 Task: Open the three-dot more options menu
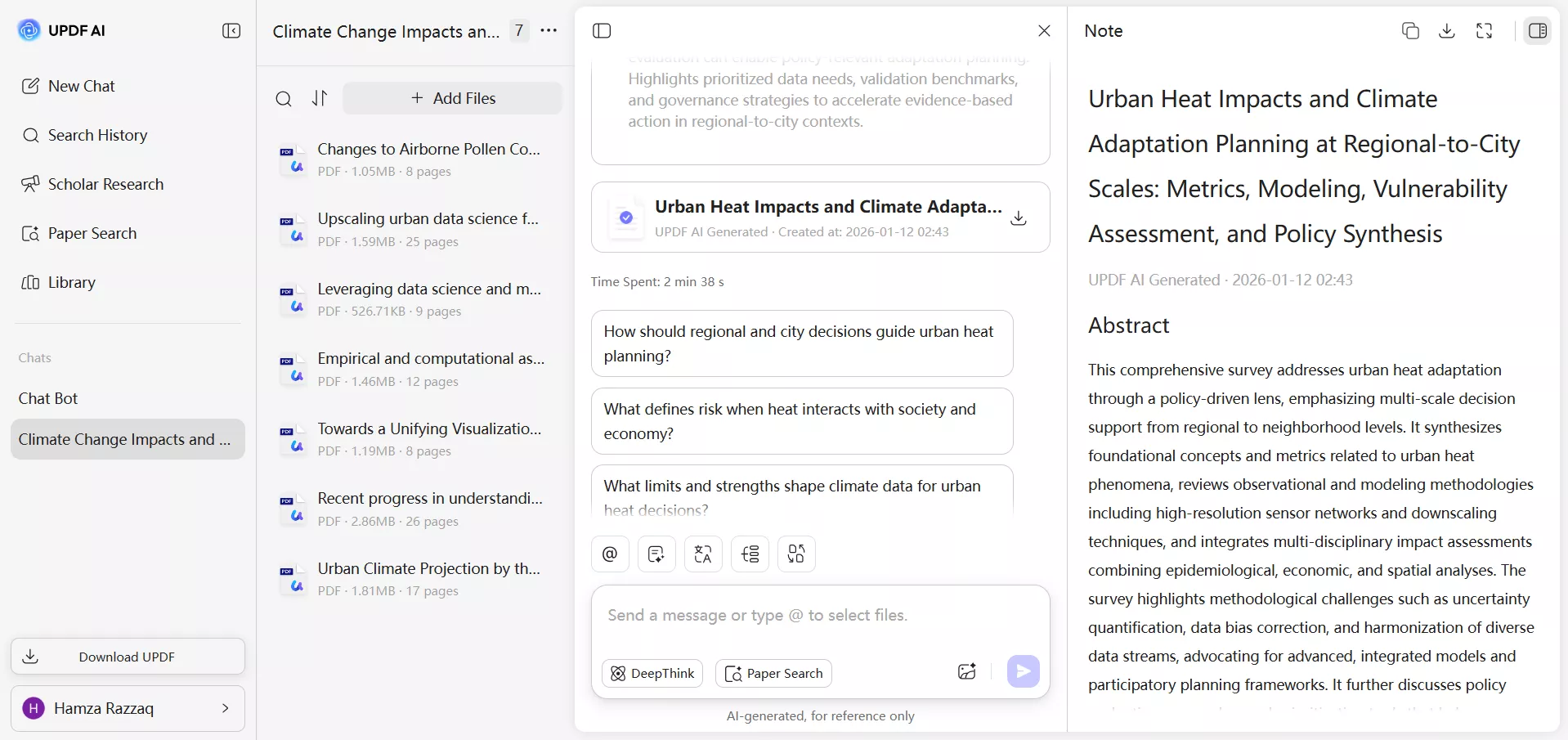click(x=549, y=31)
